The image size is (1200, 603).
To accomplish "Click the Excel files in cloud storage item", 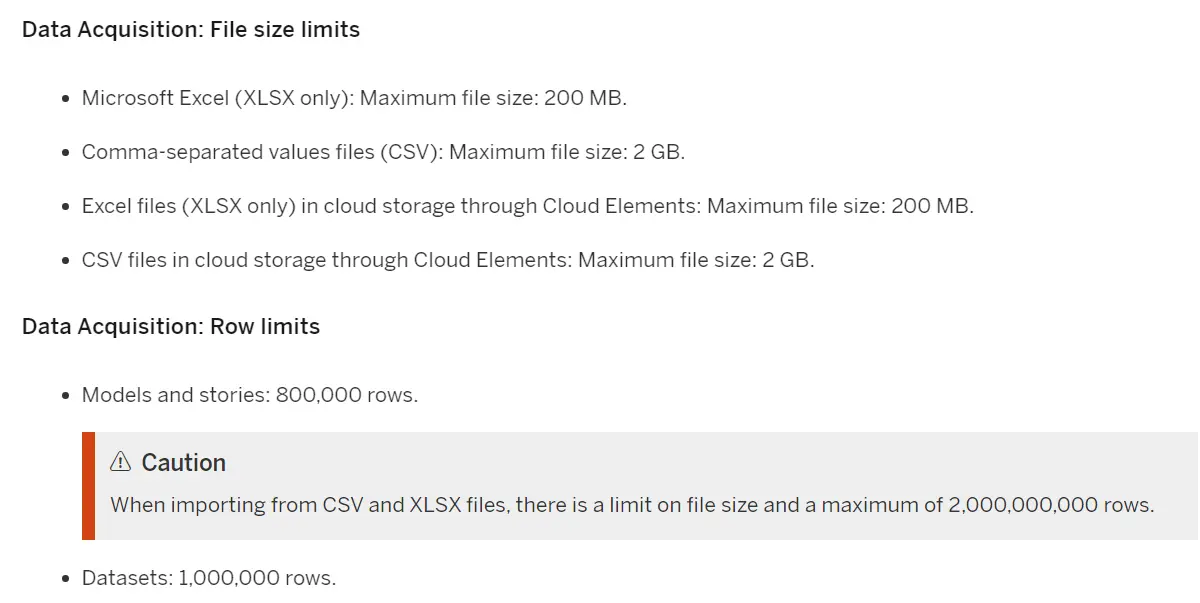I will (x=527, y=206).
